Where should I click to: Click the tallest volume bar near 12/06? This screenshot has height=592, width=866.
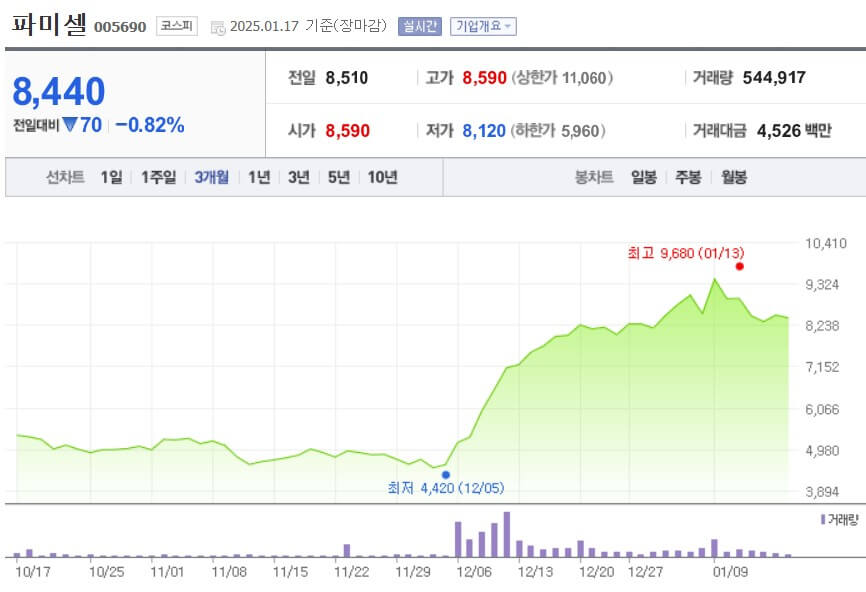pos(506,535)
